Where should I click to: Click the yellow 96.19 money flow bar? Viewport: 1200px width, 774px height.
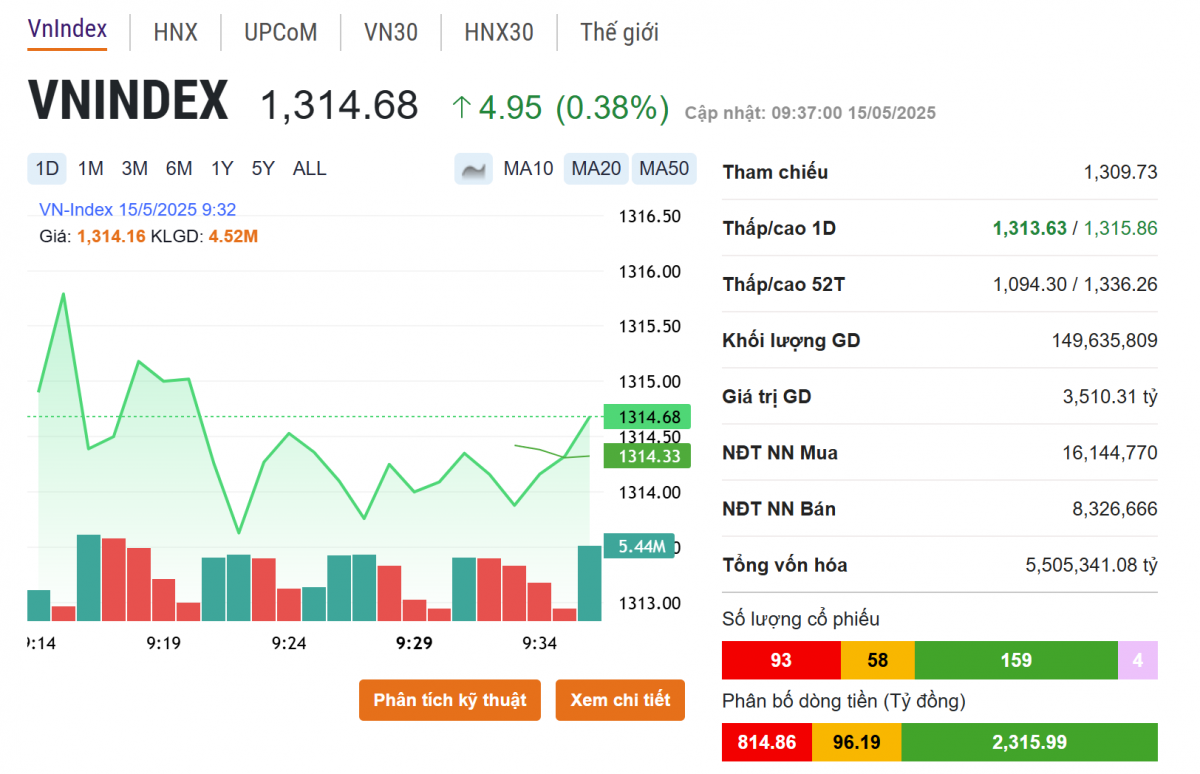click(x=856, y=742)
